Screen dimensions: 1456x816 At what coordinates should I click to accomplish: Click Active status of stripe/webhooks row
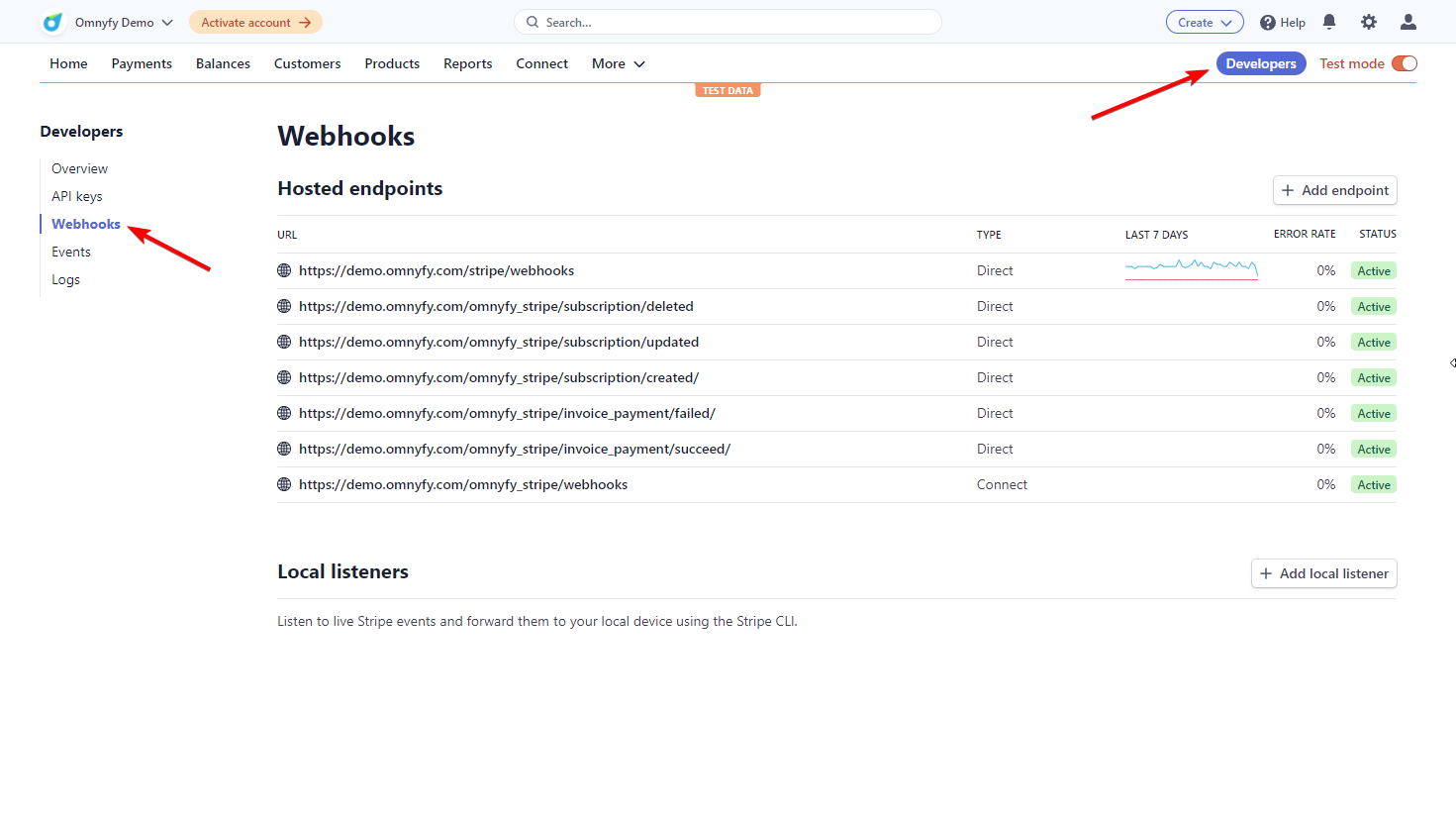[1374, 270]
